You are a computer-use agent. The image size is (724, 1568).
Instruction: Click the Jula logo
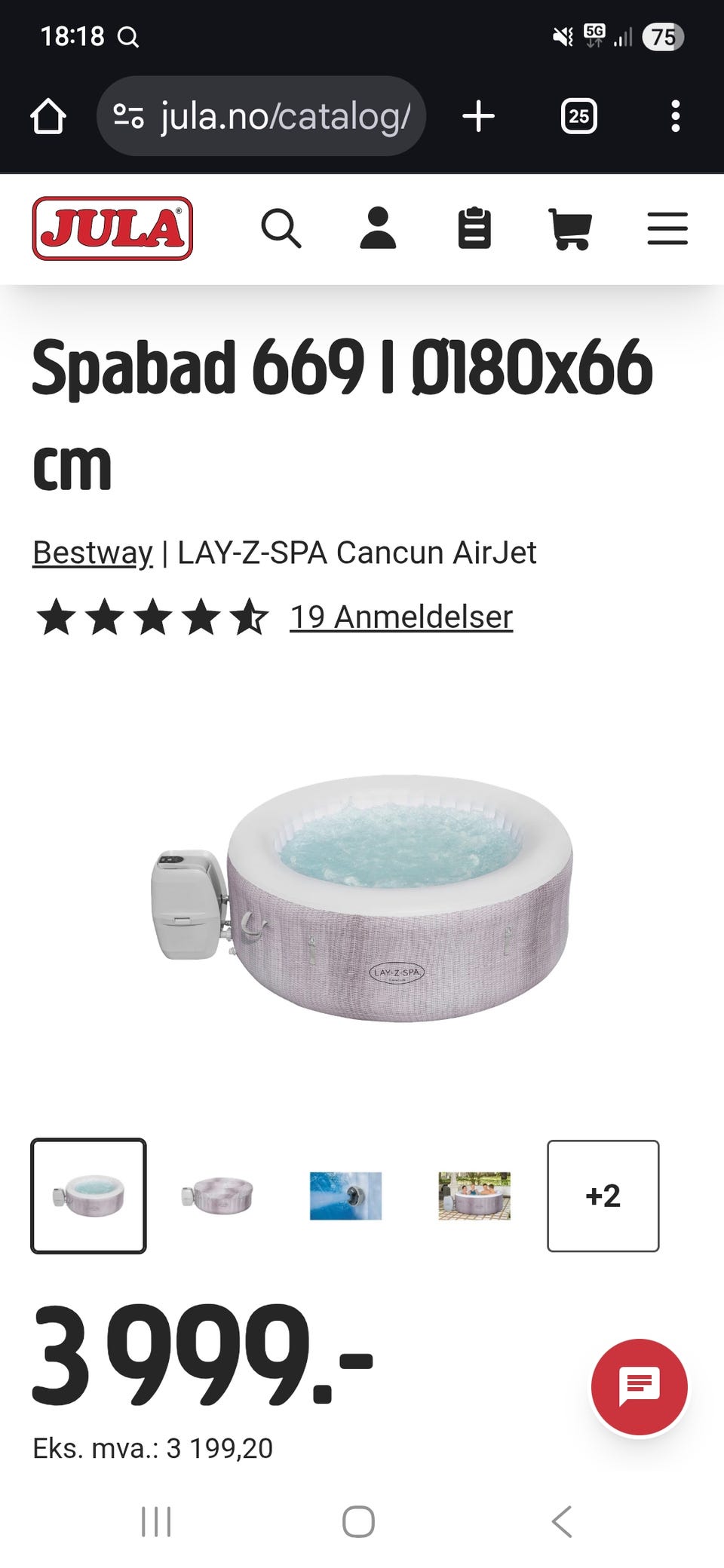[x=112, y=228]
